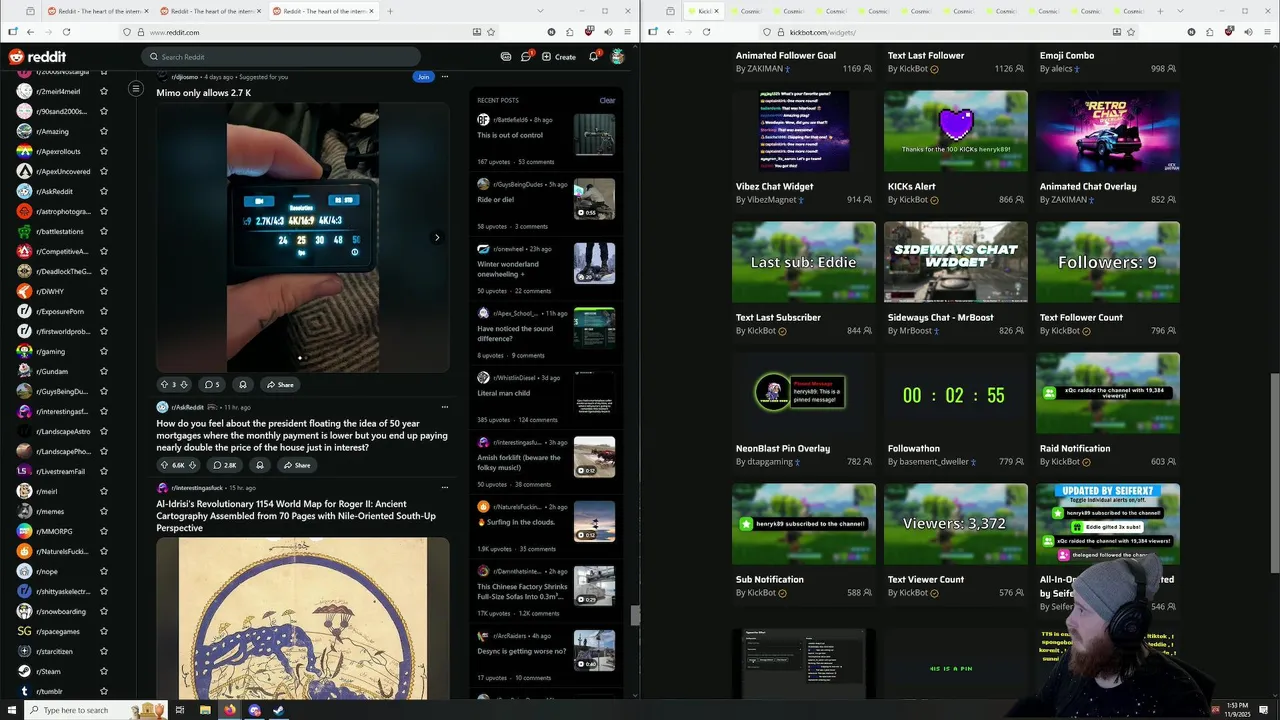The width and height of the screenshot is (1280, 720).
Task: Reload the reddit.com page
Action: [68, 32]
